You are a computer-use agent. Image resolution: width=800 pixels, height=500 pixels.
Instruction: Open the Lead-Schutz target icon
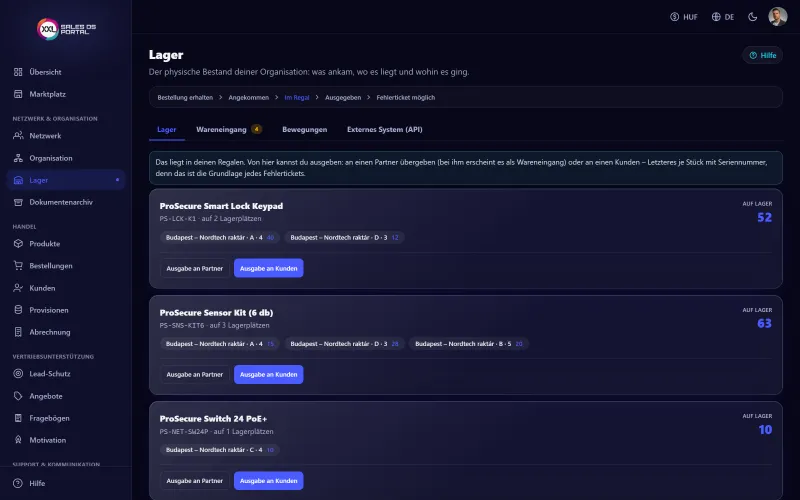18,373
